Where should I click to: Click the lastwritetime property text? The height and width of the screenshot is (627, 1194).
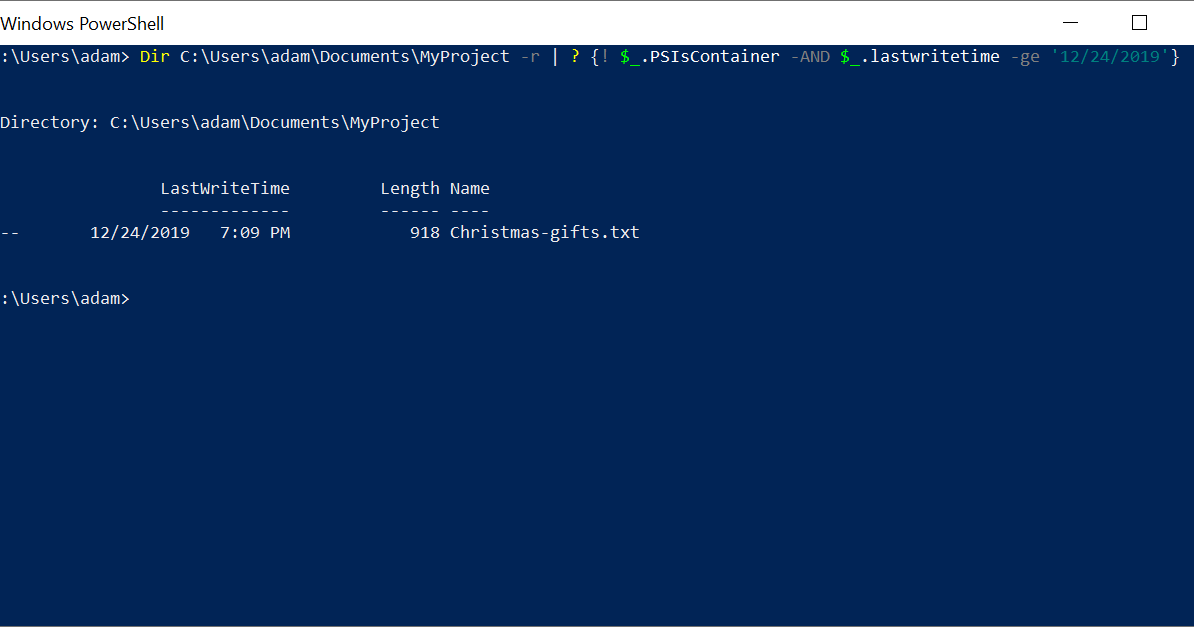click(x=935, y=56)
